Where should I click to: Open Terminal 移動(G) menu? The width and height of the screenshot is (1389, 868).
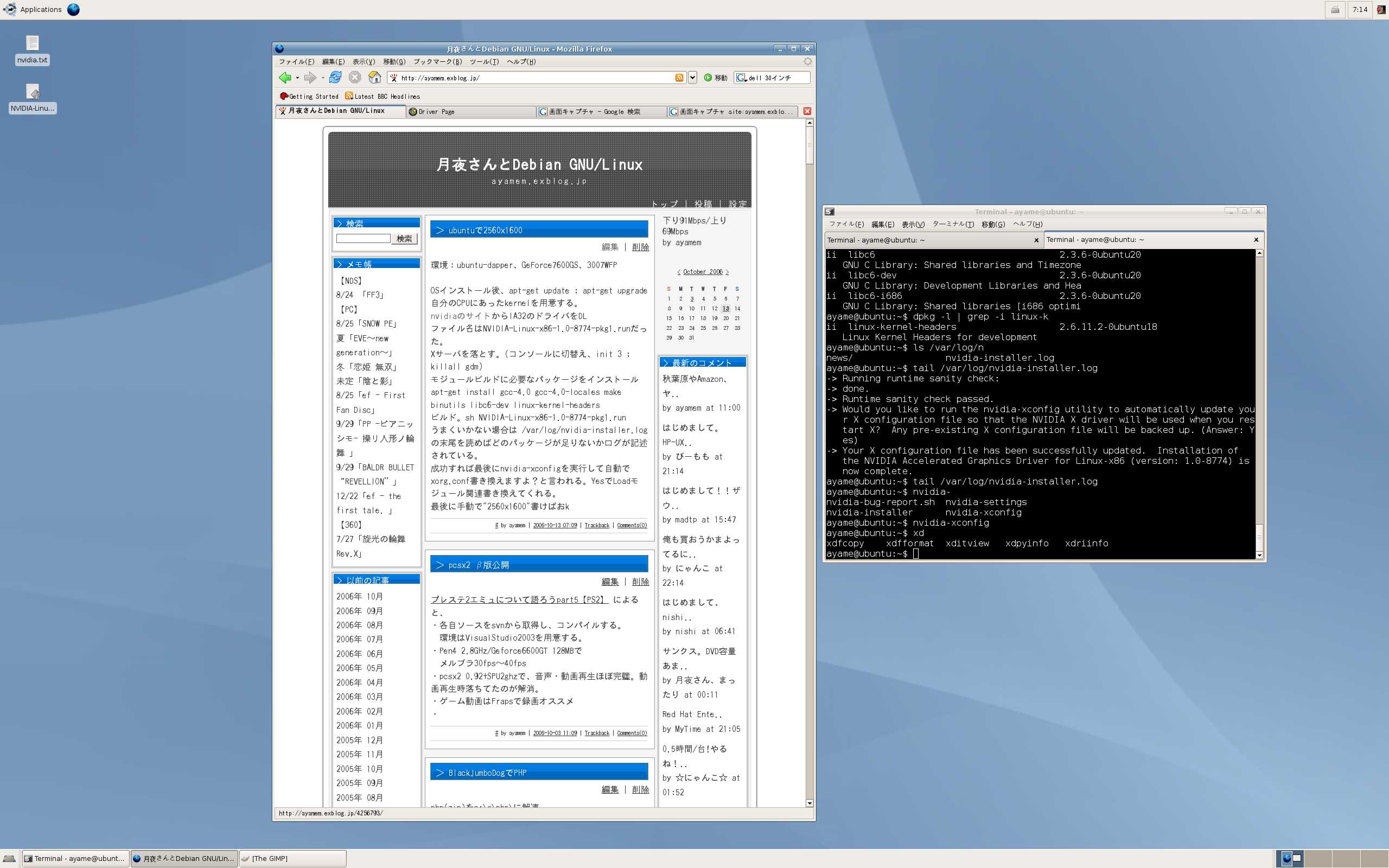(993, 224)
